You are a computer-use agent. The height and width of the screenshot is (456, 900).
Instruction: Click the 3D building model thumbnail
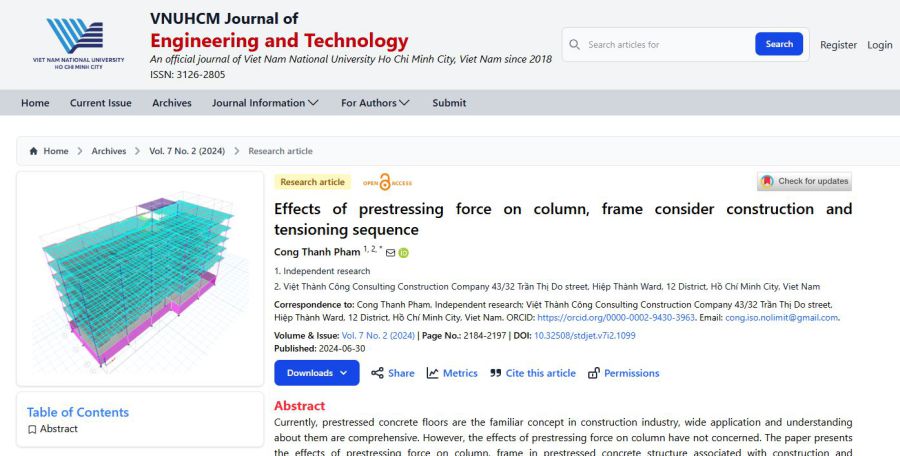(140, 279)
